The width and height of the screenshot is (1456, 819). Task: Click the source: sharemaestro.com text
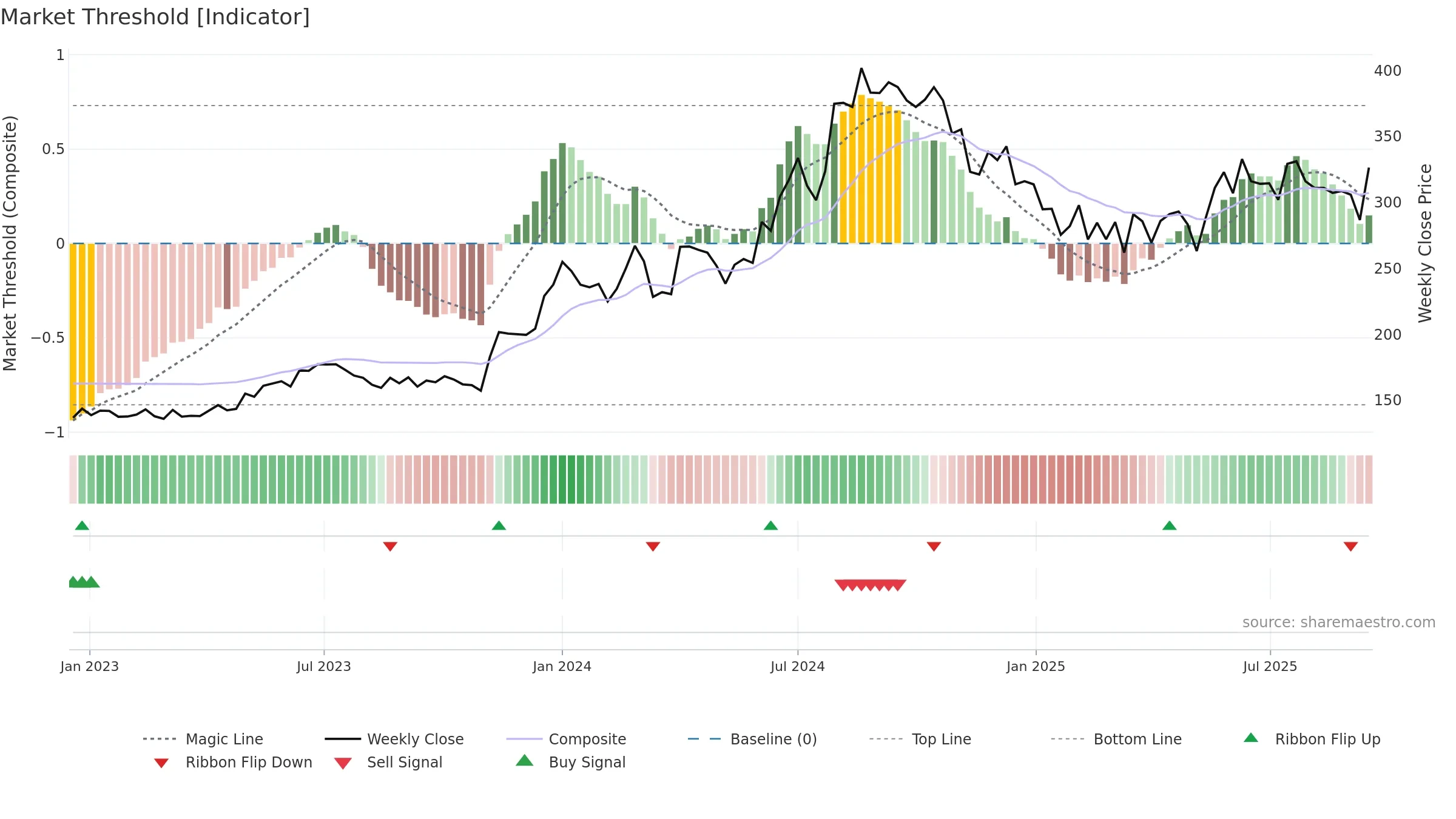point(1339,622)
